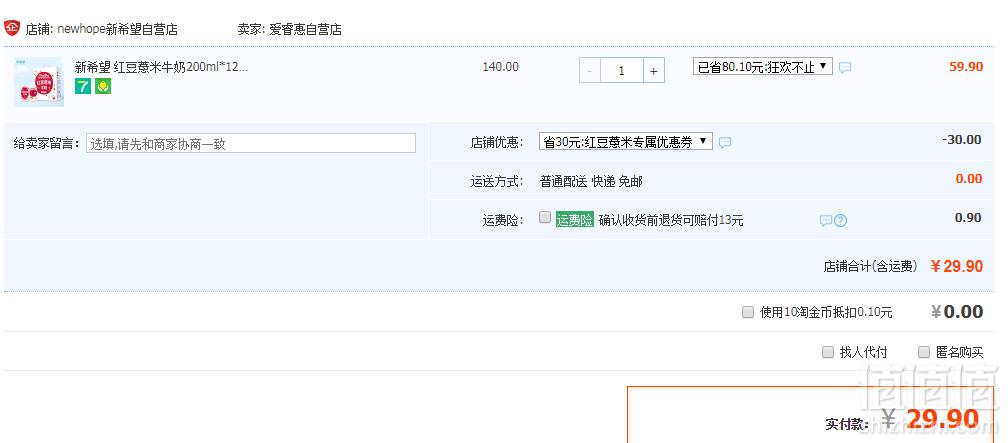Open product link 新希望 红豆薏米牛奶200ml*12
Image resolution: width=1008 pixels, height=443 pixels.
(x=161, y=67)
